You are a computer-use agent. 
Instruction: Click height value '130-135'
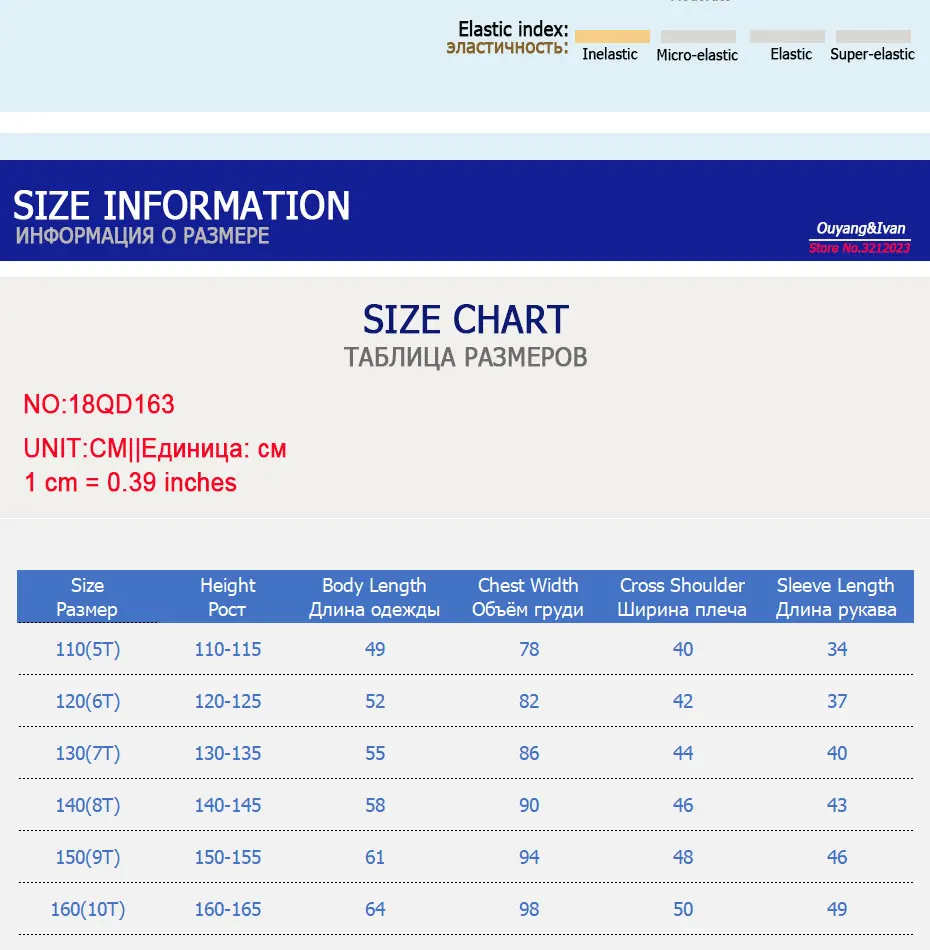(228, 753)
